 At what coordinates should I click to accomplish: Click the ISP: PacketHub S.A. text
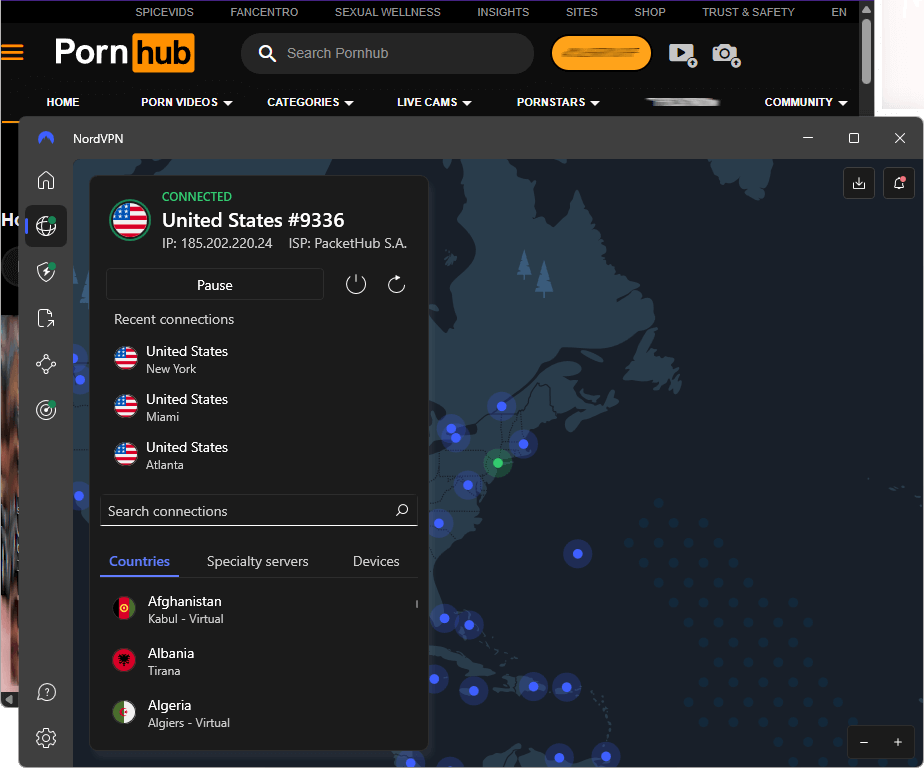[348, 243]
